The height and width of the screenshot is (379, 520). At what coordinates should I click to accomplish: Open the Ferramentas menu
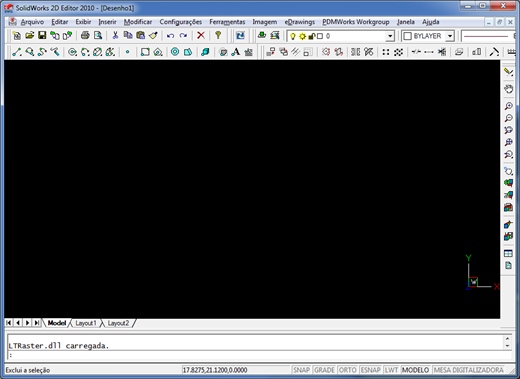227,22
